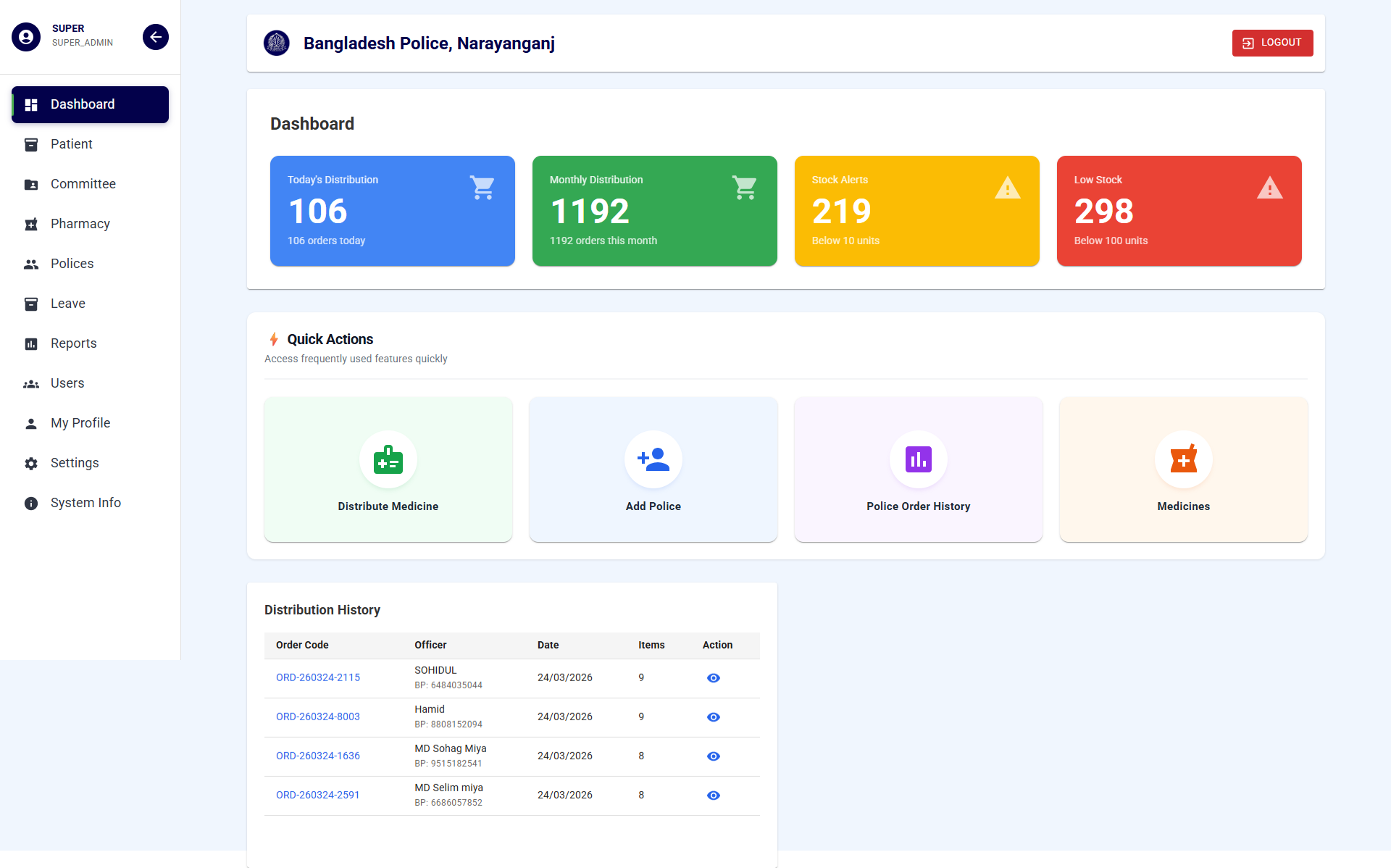Click the Add Police person icon
The width and height of the screenshot is (1391, 868).
pyautogui.click(x=653, y=459)
